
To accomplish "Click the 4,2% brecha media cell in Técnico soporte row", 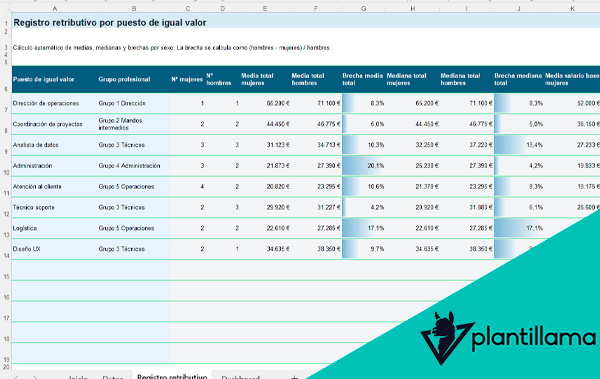I will [363, 207].
